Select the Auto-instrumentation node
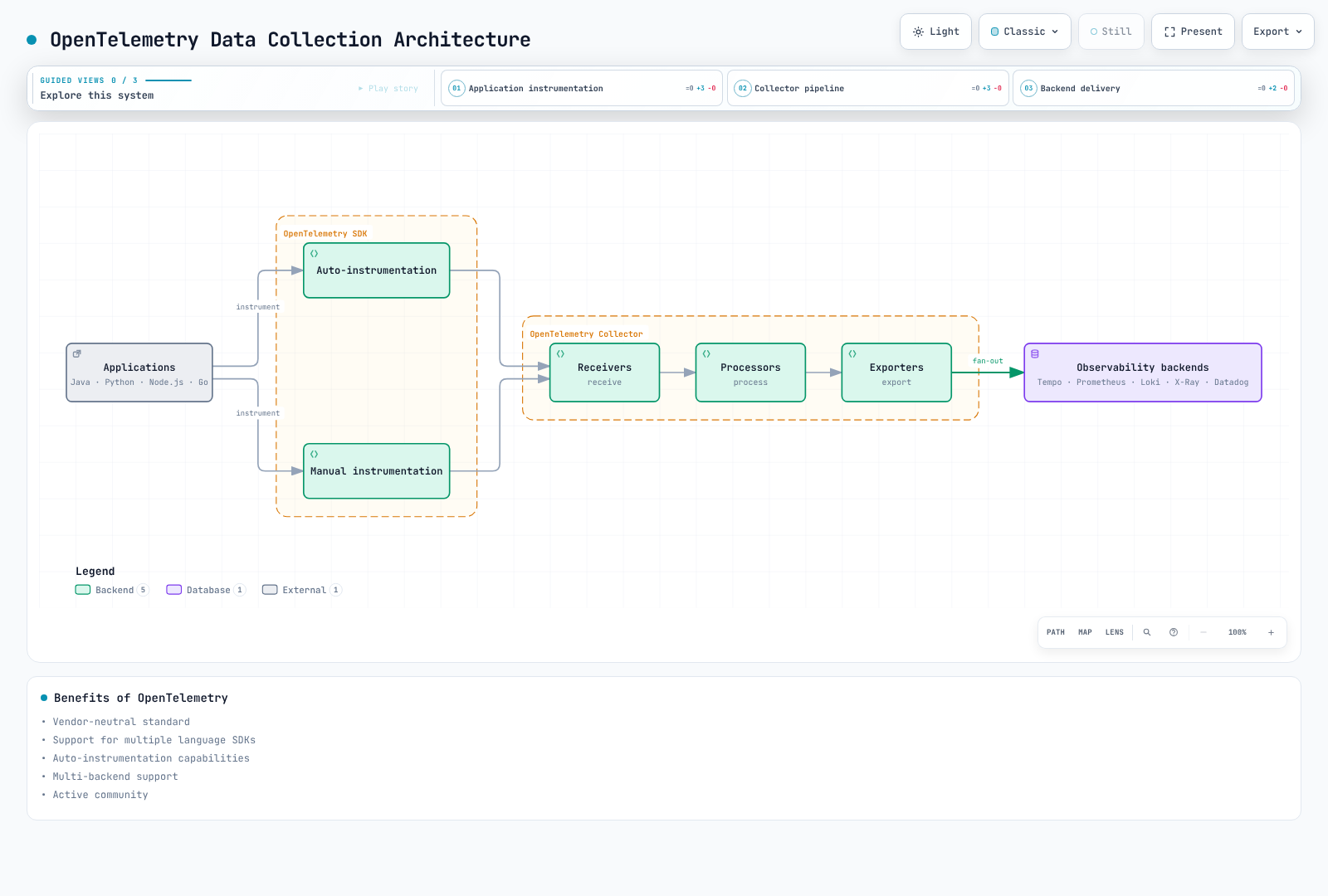This screenshot has width=1328, height=896. point(377,270)
